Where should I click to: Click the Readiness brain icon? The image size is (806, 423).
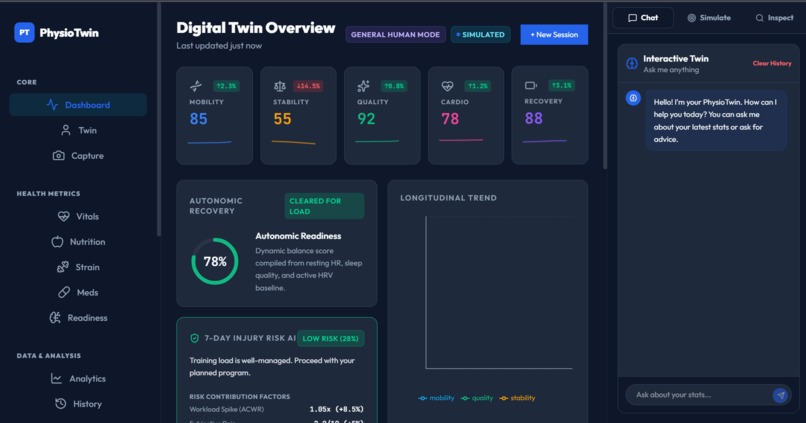tap(55, 318)
